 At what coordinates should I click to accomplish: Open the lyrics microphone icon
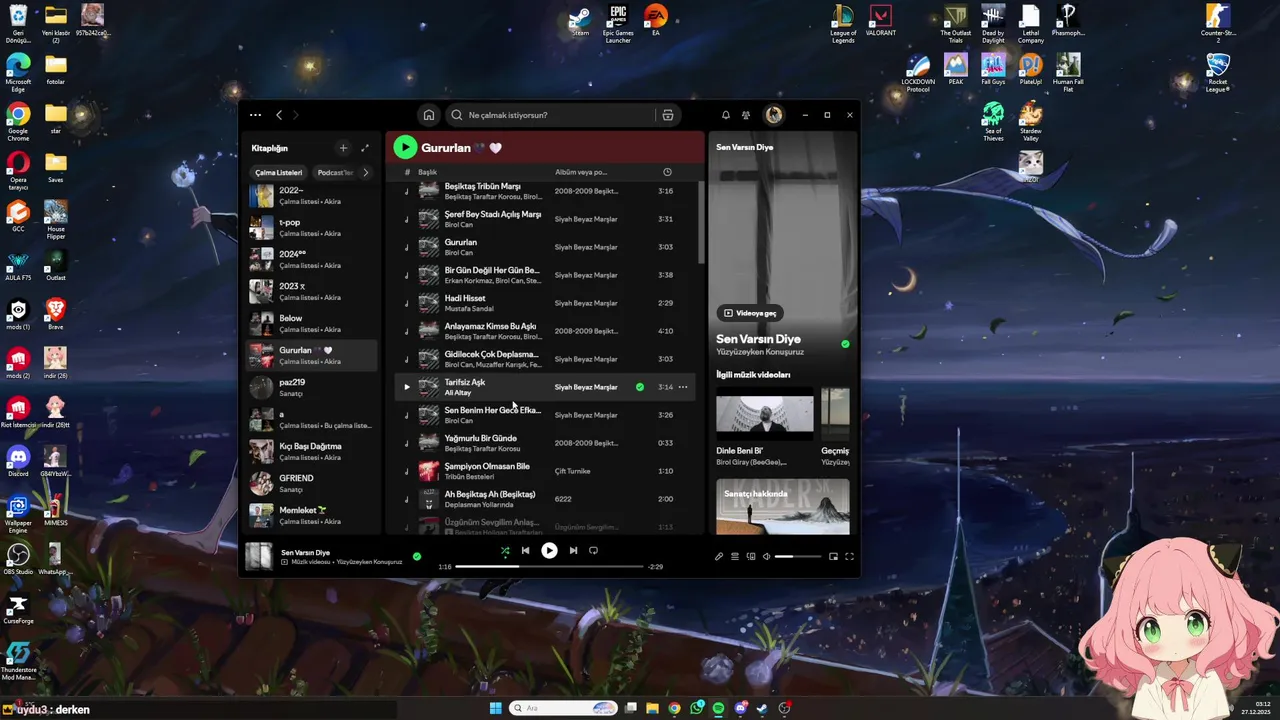pos(719,556)
